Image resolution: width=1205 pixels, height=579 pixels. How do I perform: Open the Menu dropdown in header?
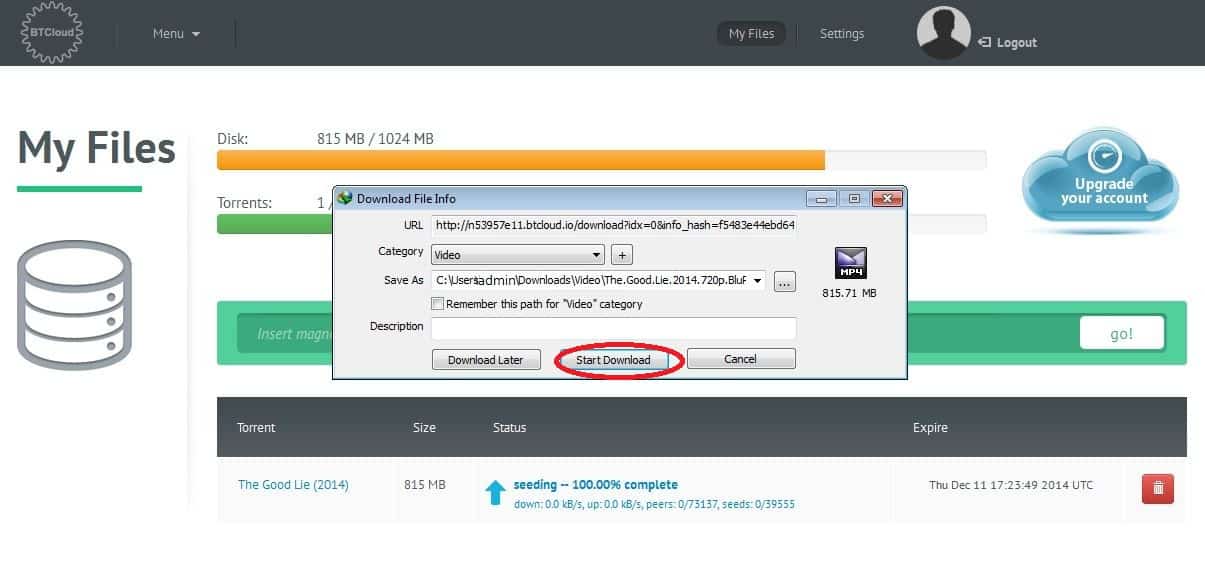(x=176, y=34)
